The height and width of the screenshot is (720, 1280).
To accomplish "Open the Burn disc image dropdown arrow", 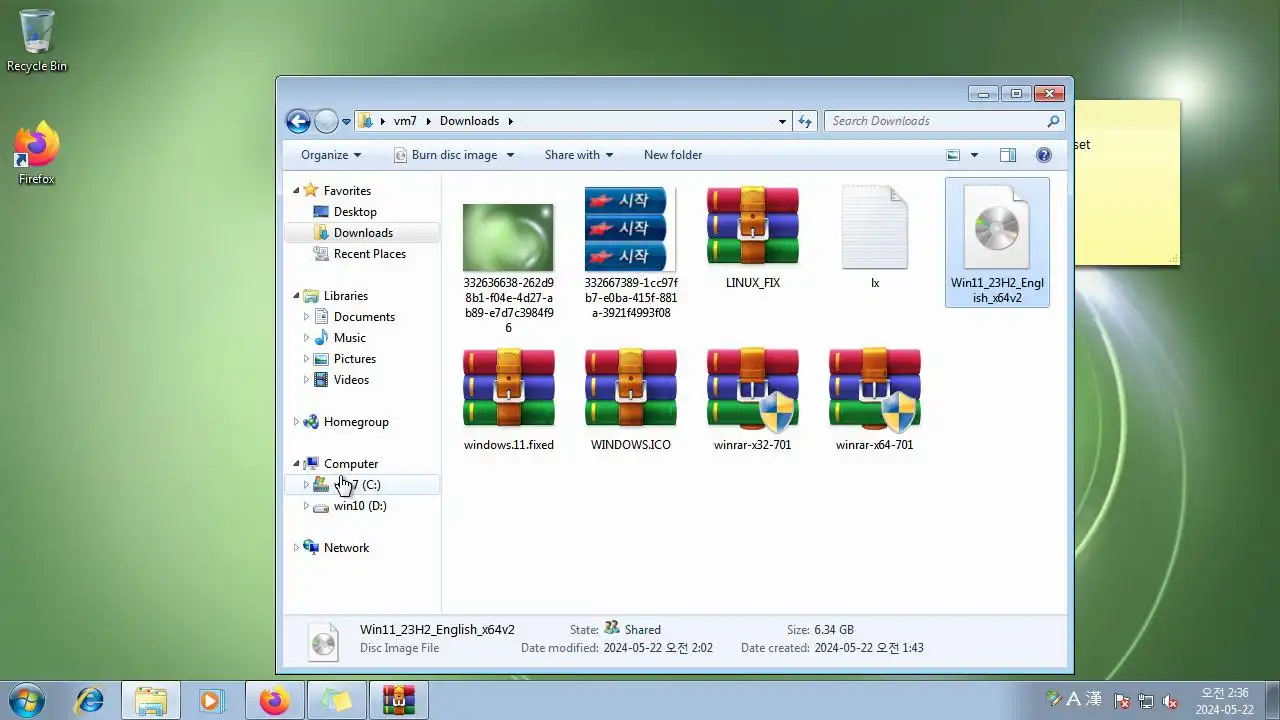I will click(510, 155).
